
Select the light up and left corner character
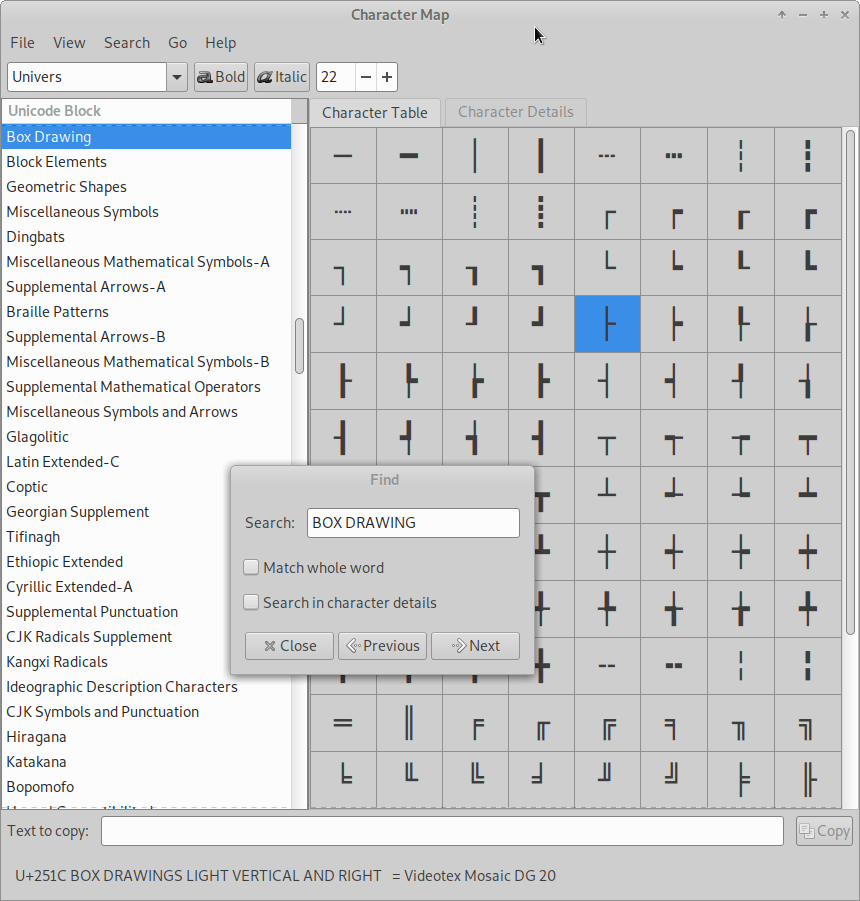(343, 325)
